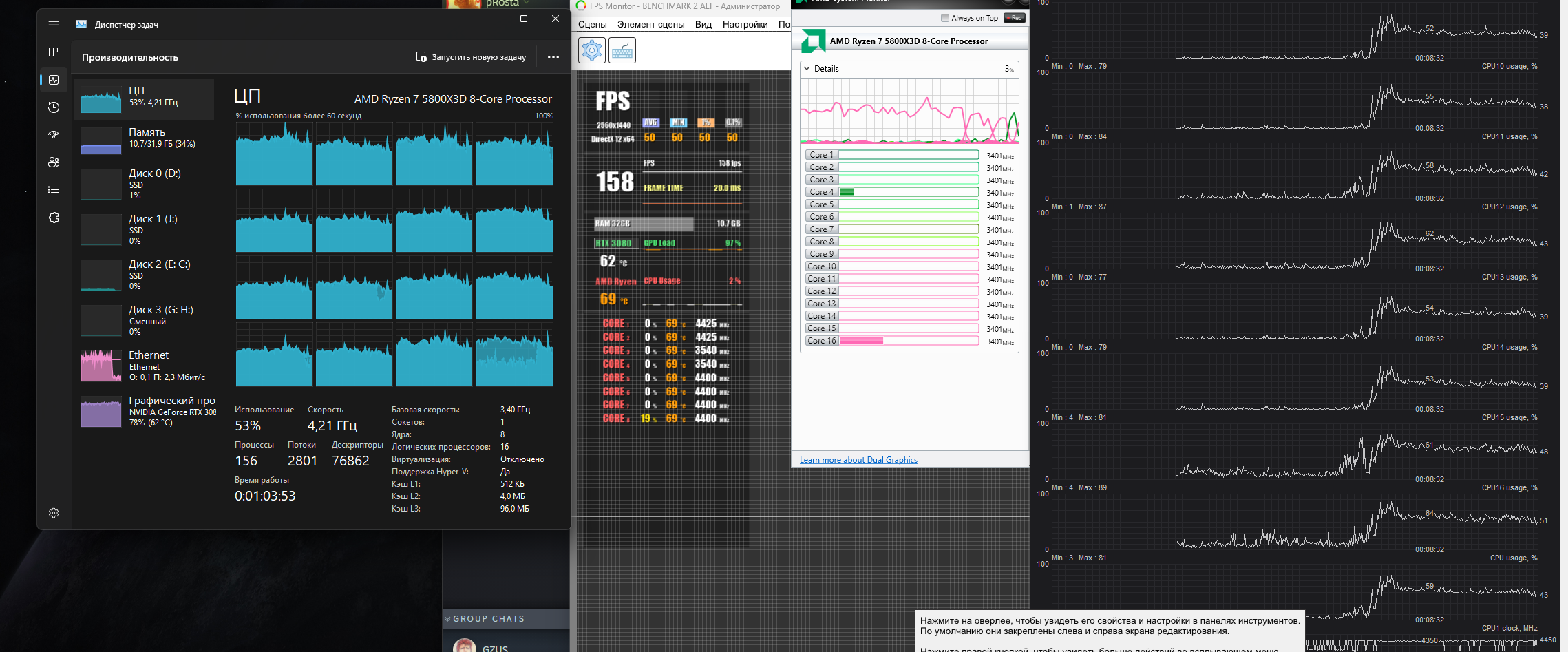
Task: Select RTX 3080 GPU load overlay
Action: pyautogui.click(x=668, y=243)
